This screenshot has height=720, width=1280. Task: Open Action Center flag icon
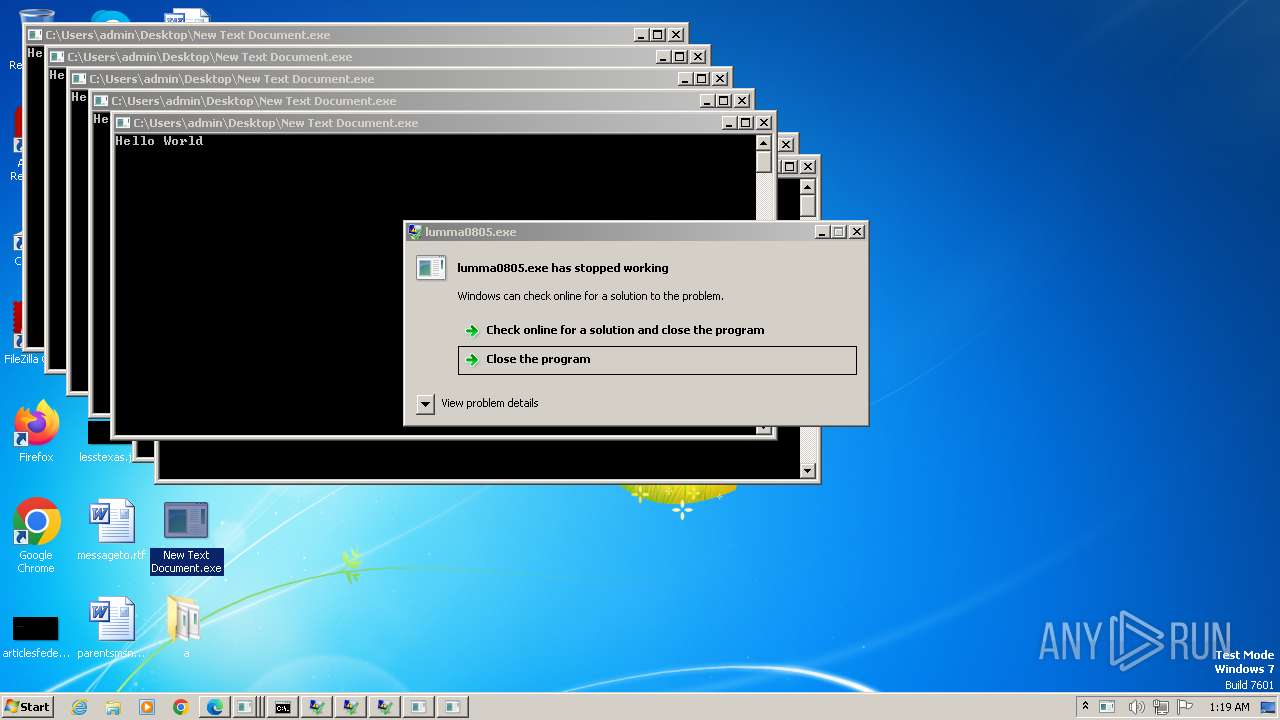(x=1185, y=707)
